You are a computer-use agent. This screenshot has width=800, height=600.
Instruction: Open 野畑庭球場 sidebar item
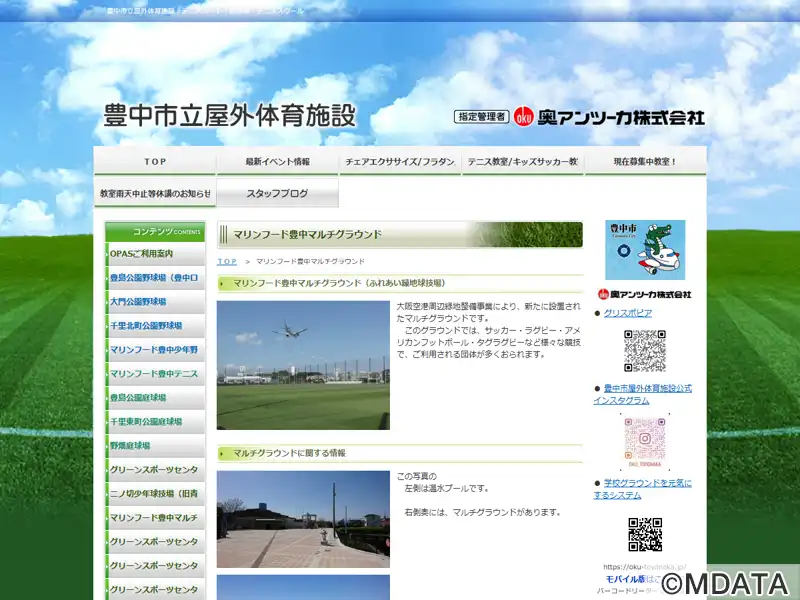pyautogui.click(x=155, y=445)
